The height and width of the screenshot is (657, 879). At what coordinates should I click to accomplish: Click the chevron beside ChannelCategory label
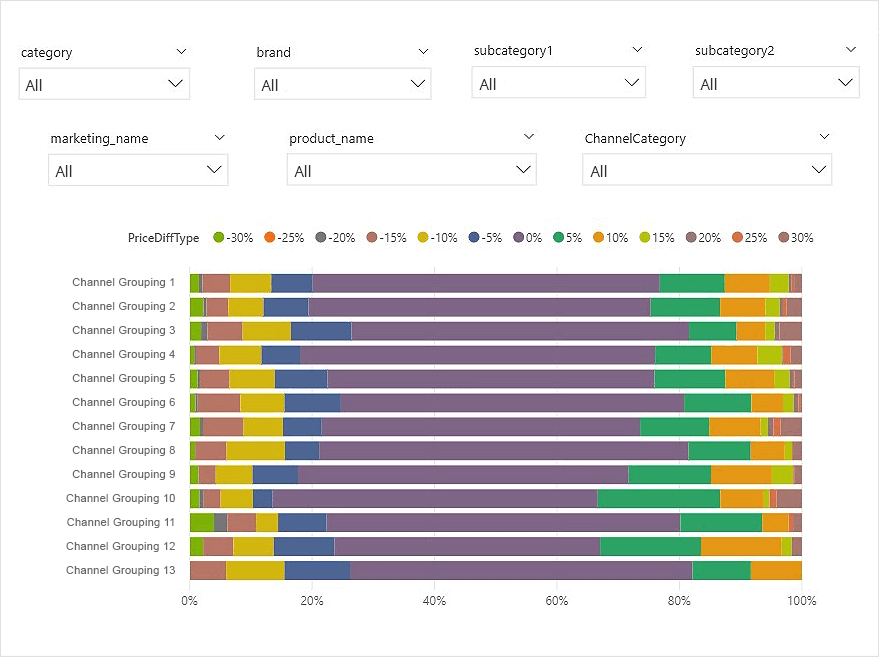point(824,137)
